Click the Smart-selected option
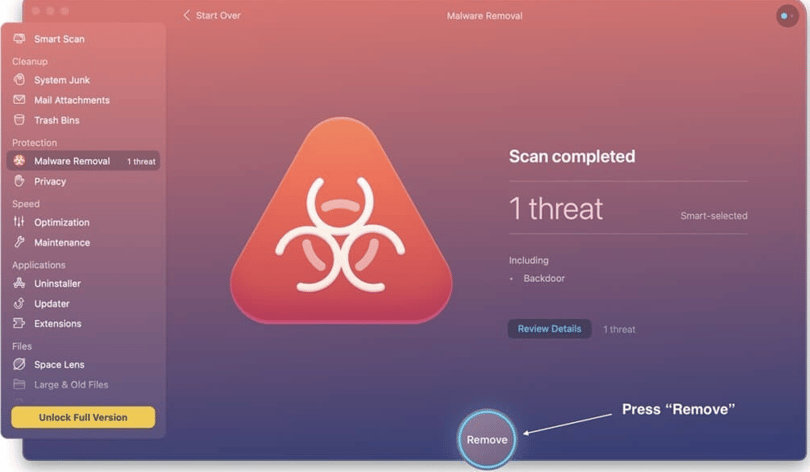The width and height of the screenshot is (810, 472). click(713, 216)
